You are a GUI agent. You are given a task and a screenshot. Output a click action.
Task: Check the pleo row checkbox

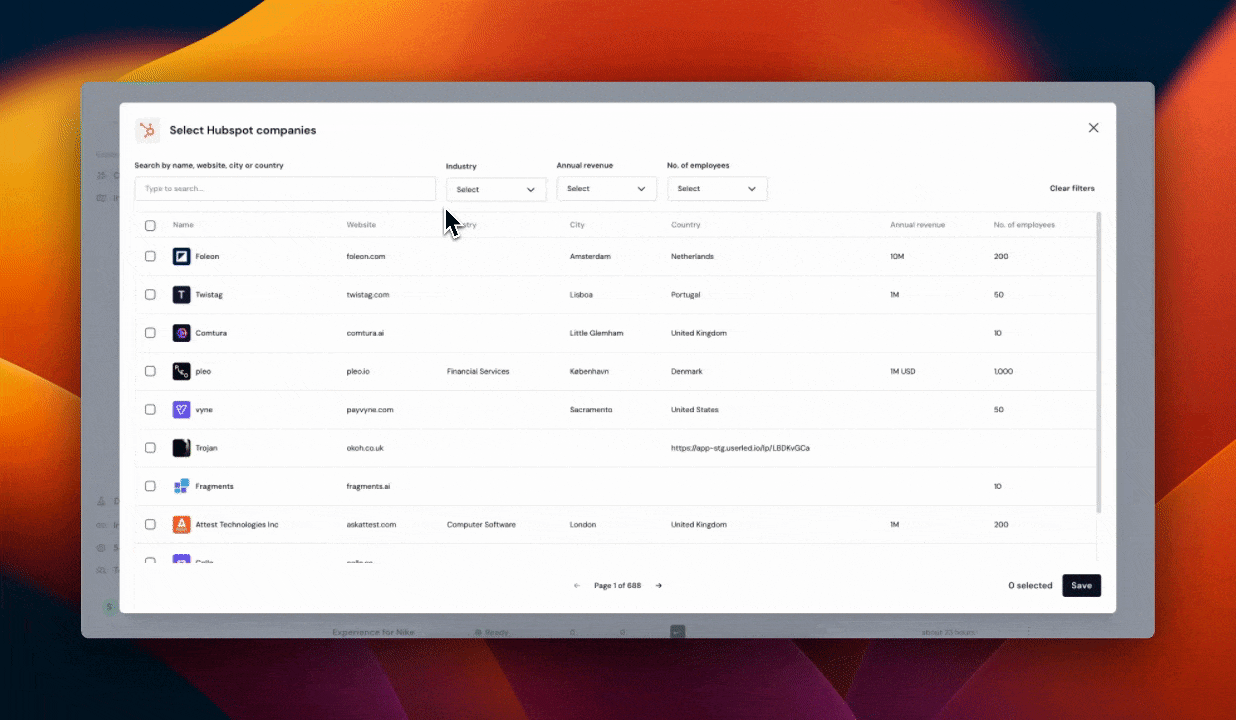150,371
